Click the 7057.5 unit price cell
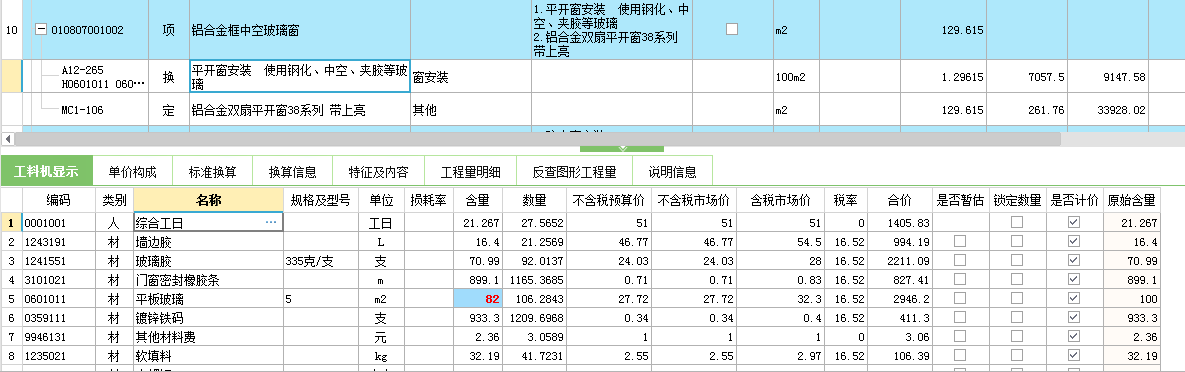1185x372 pixels. point(1027,76)
